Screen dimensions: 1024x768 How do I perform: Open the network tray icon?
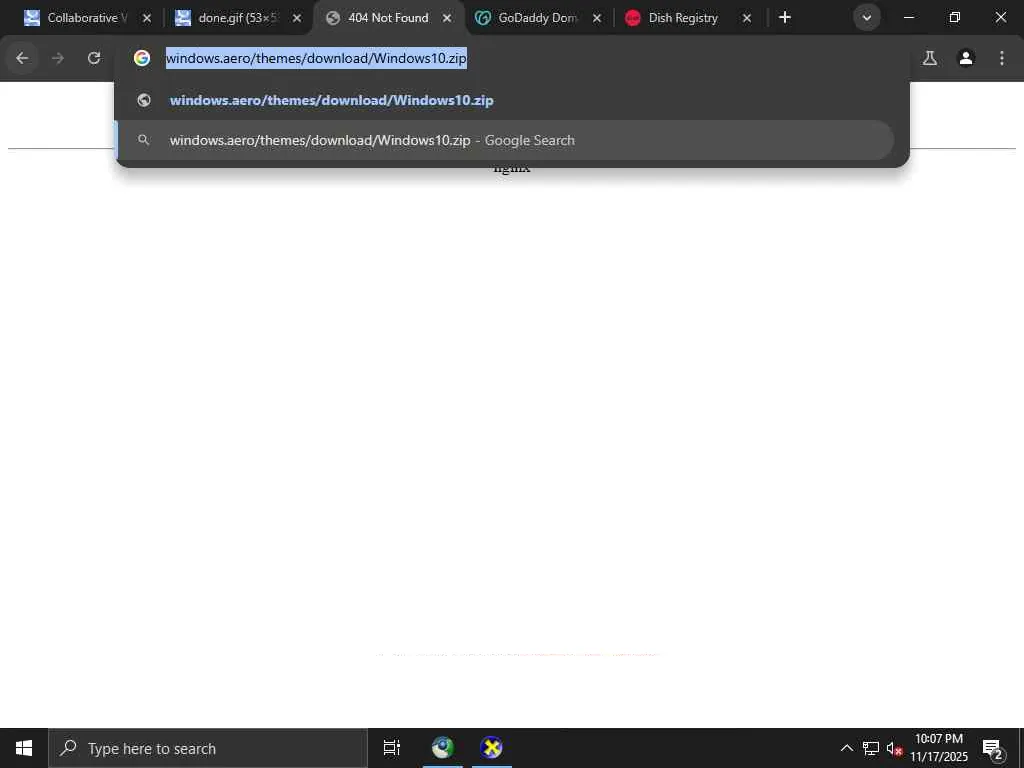click(871, 748)
